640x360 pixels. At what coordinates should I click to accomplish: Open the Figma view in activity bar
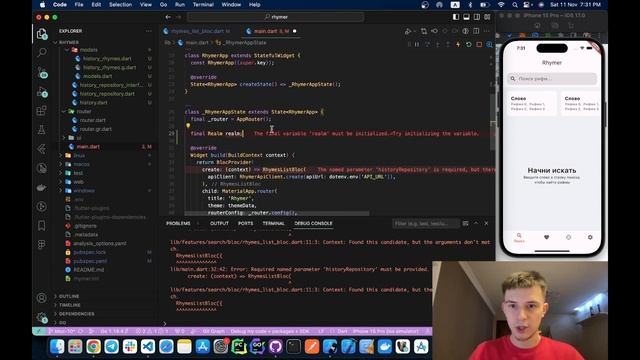[42, 244]
